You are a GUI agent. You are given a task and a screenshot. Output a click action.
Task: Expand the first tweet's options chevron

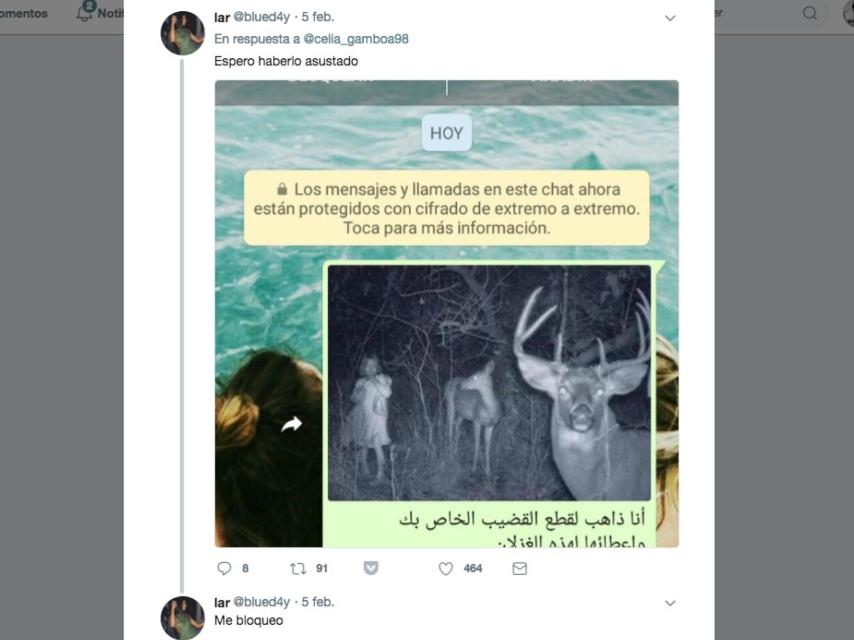[x=670, y=18]
